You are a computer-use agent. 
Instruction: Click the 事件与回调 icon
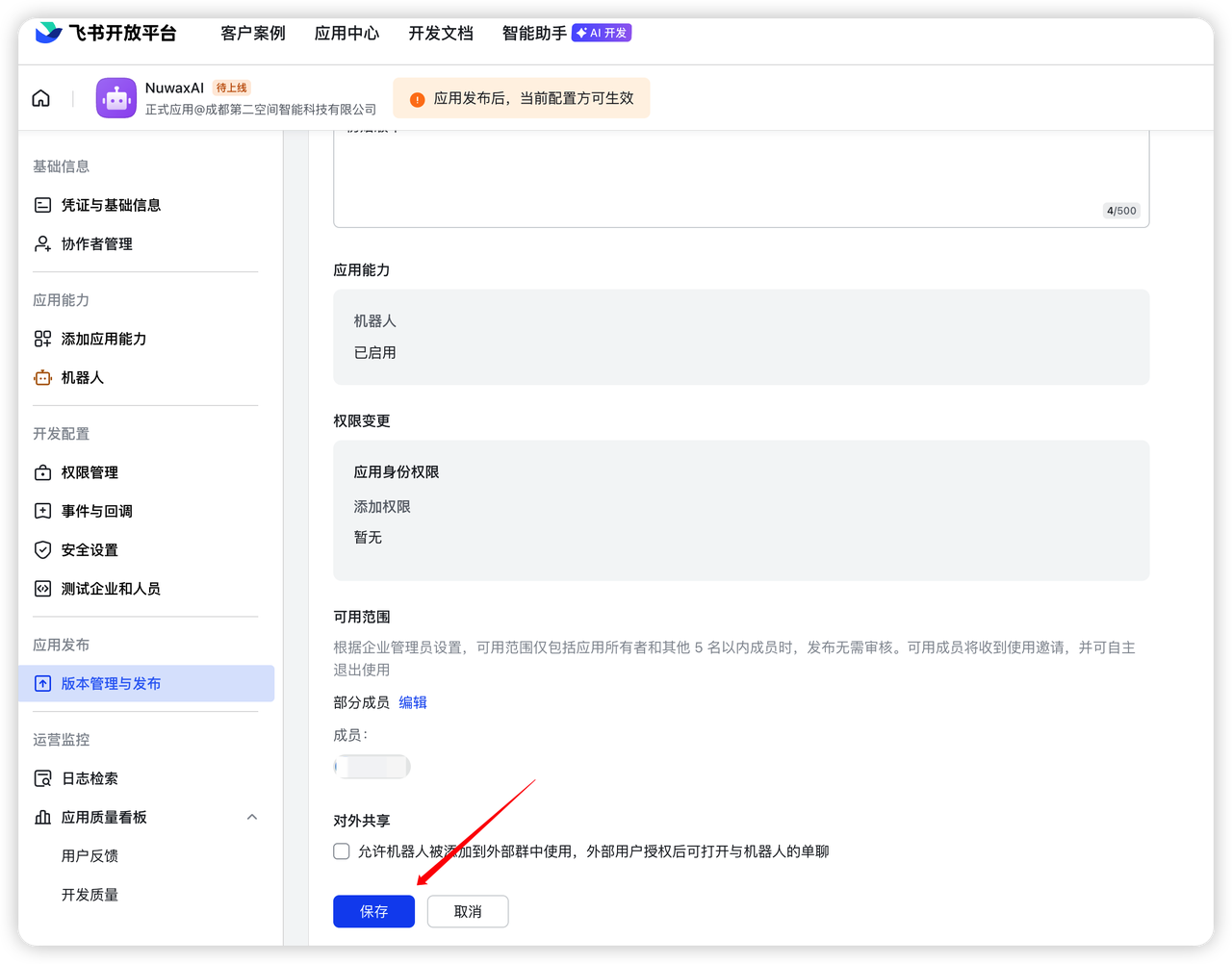pos(43,511)
